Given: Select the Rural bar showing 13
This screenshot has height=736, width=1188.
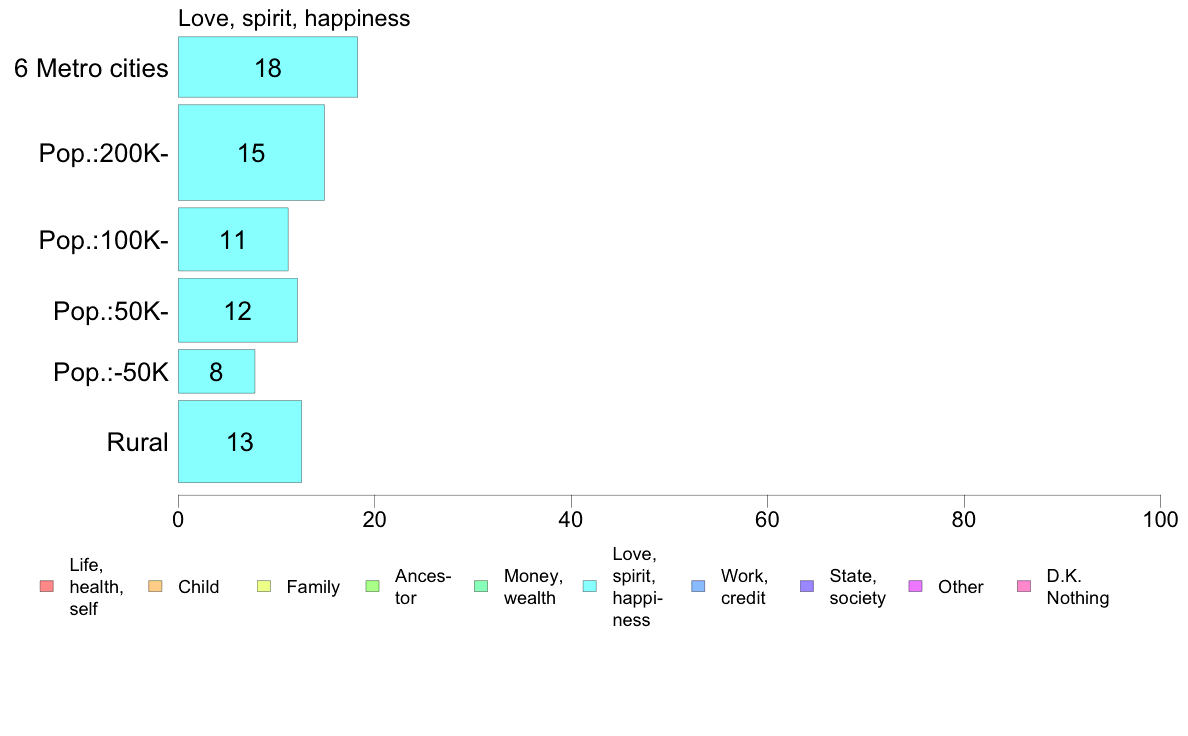Looking at the screenshot, I should [239, 441].
